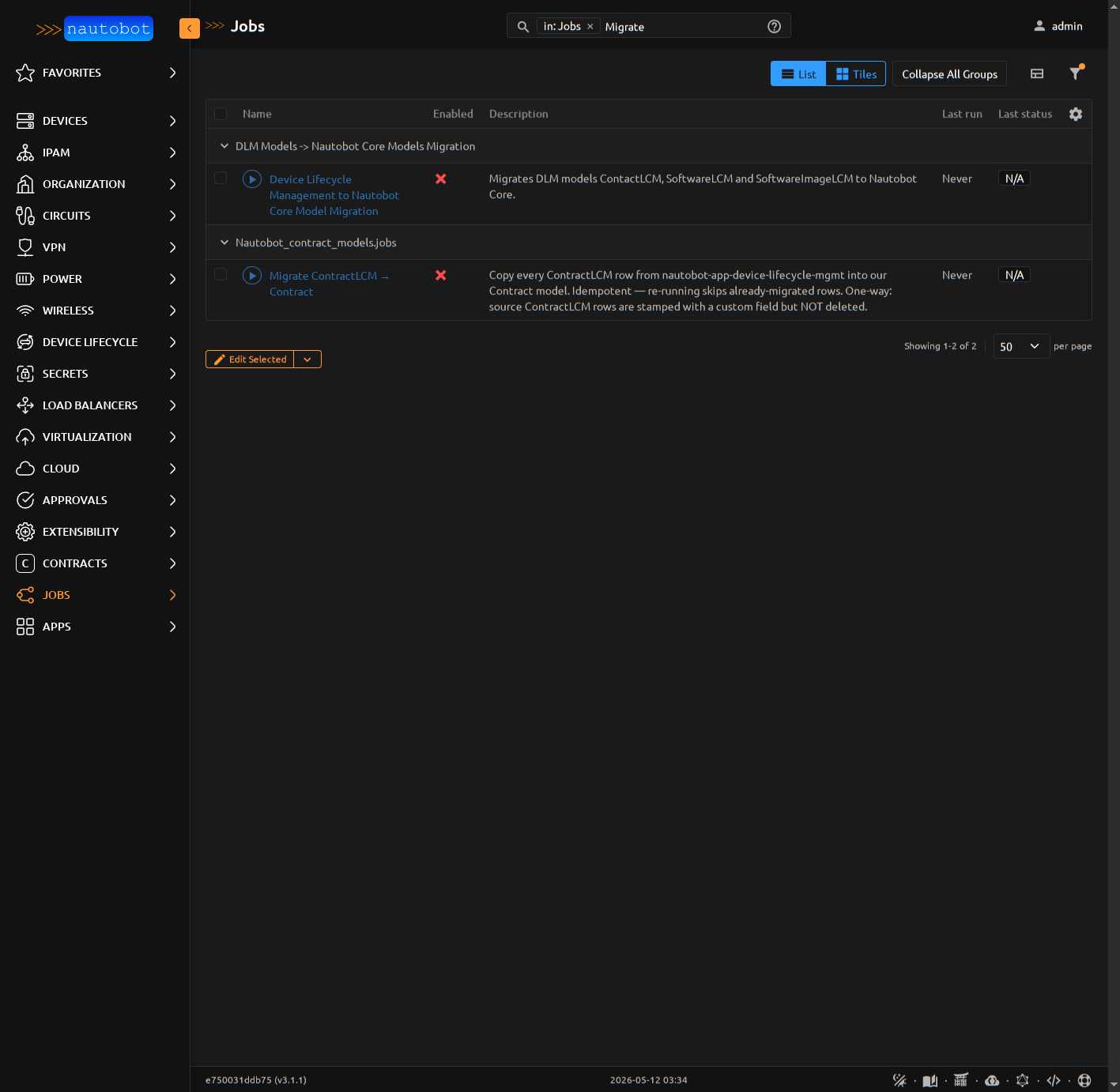Click the Favorites star icon in the sidebar

(25, 73)
